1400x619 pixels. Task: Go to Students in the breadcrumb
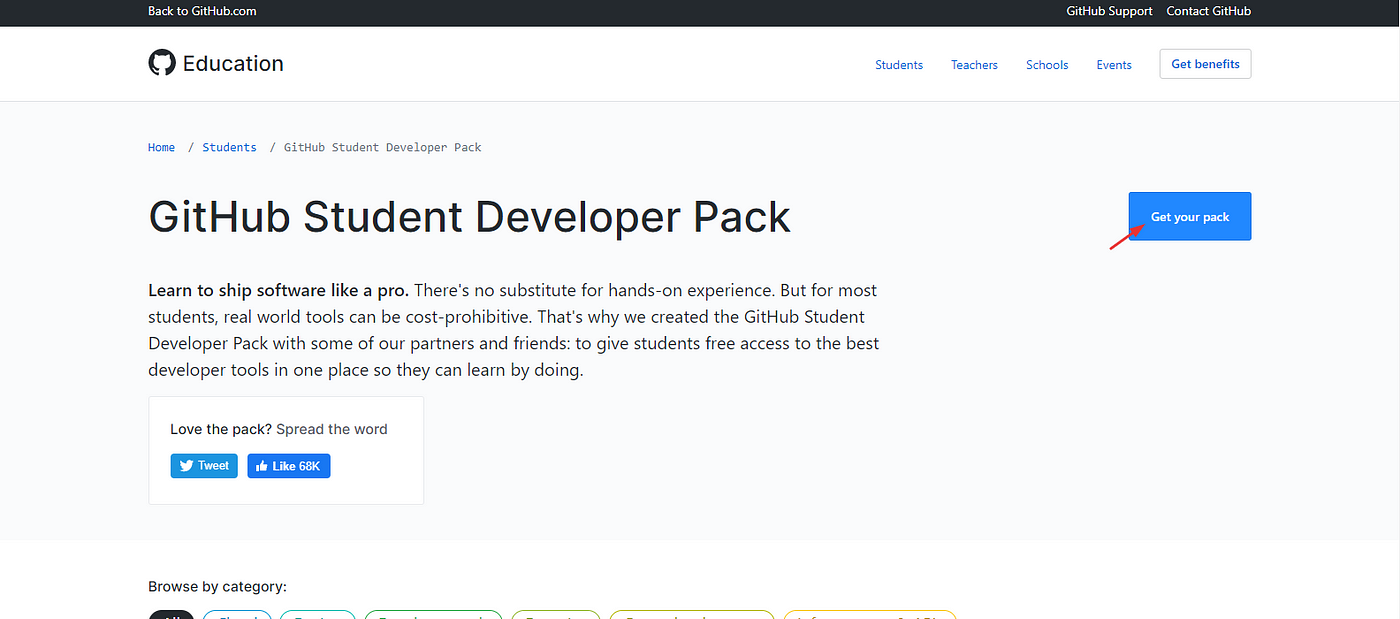tap(229, 147)
